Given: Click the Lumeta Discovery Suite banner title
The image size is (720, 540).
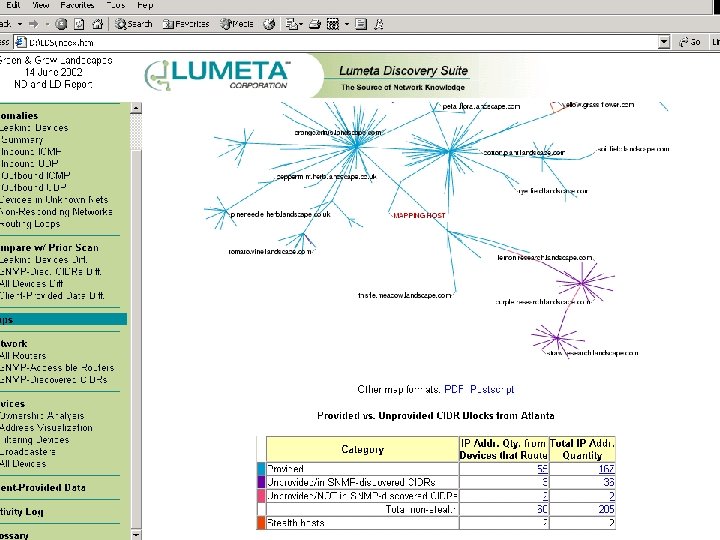Looking at the screenshot, I should pos(403,71).
